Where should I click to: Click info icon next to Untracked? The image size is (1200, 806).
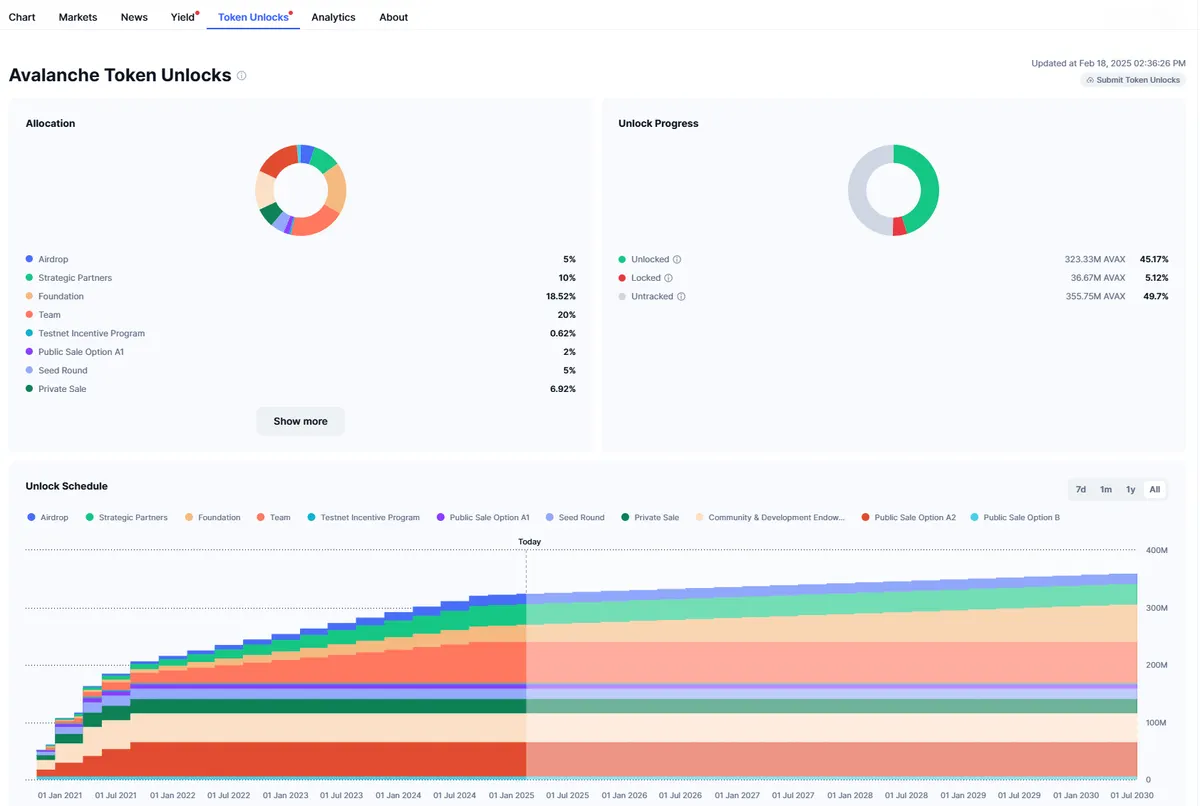point(681,297)
